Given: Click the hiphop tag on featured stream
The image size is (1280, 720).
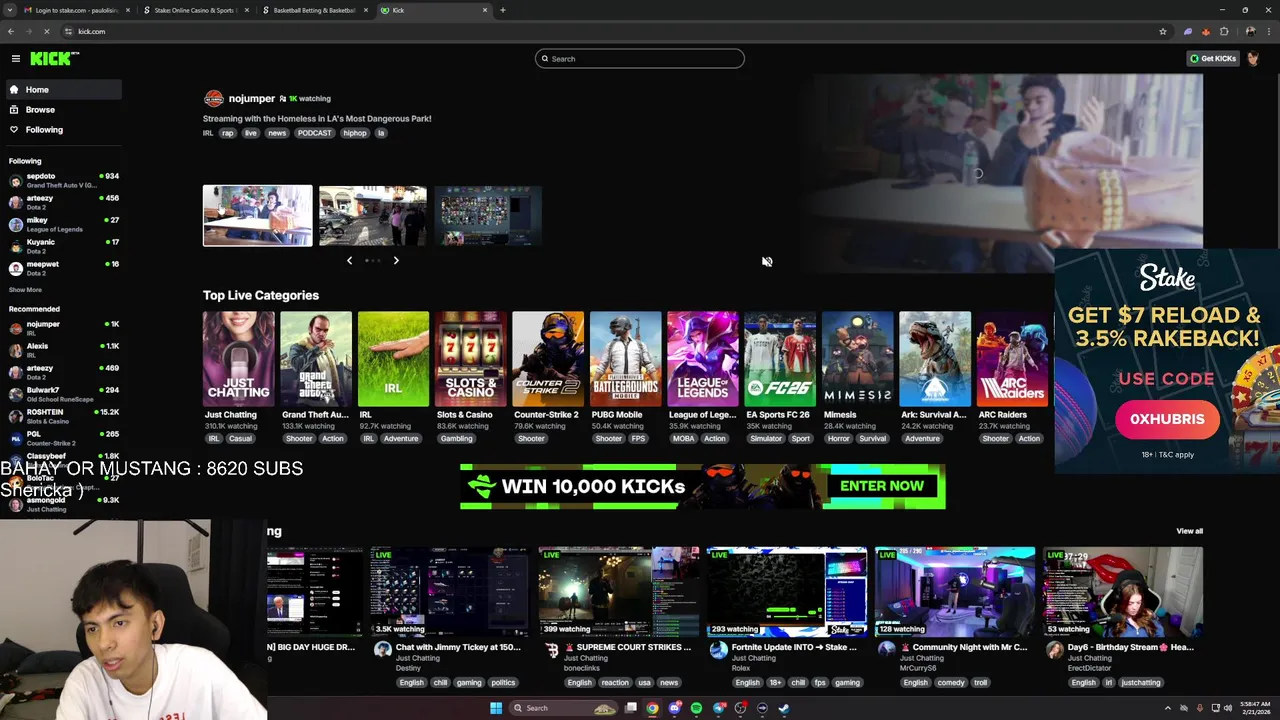Looking at the screenshot, I should [x=355, y=133].
